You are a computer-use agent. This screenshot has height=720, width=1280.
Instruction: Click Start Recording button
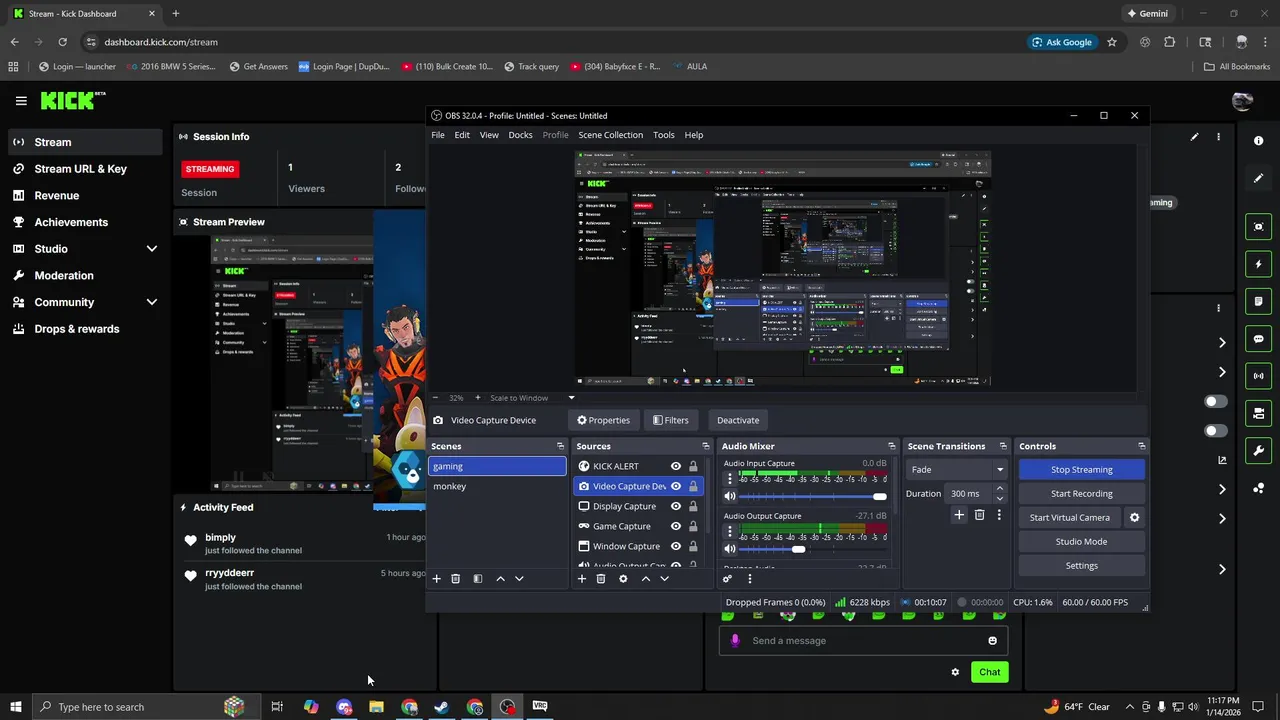point(1082,493)
